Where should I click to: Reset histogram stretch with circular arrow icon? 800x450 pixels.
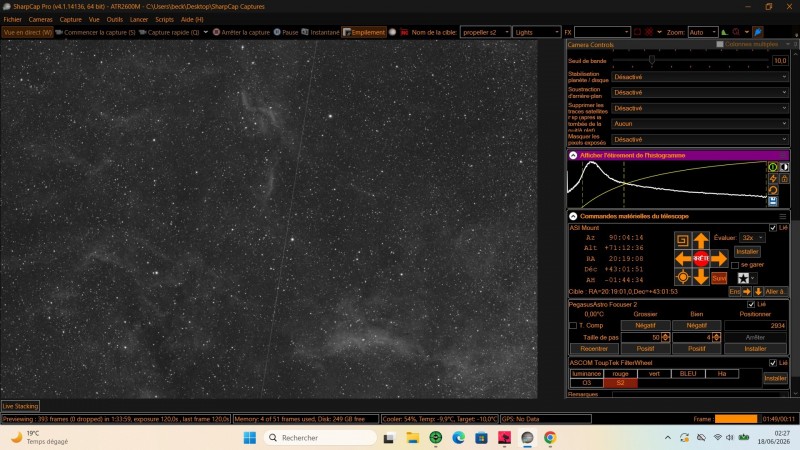tap(773, 190)
